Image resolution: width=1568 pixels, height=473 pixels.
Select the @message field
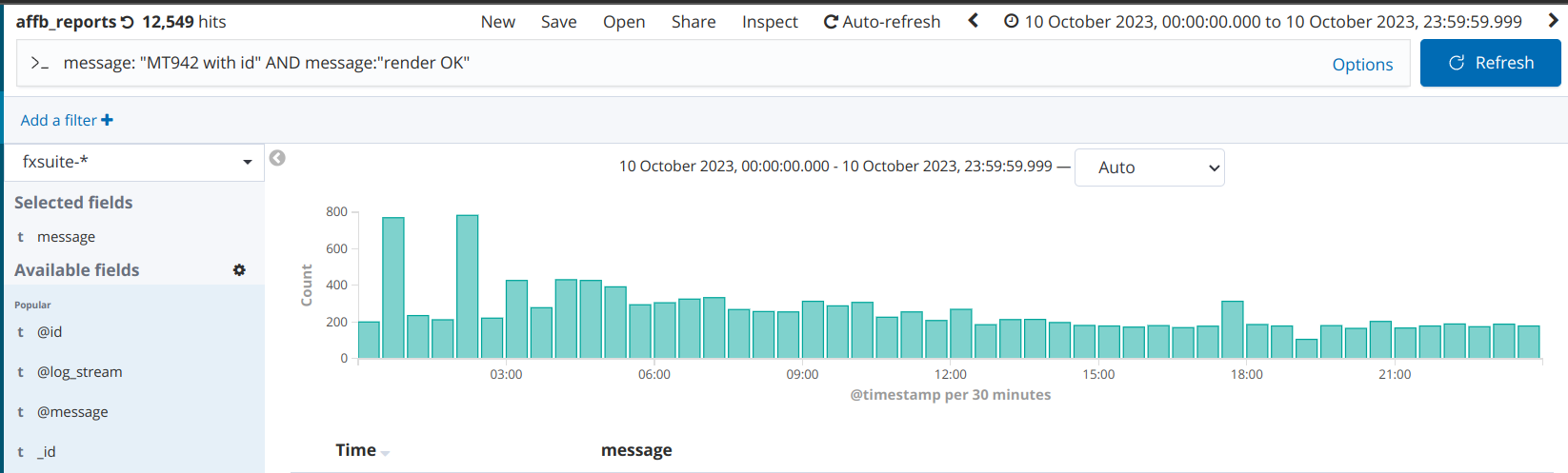[x=72, y=412]
